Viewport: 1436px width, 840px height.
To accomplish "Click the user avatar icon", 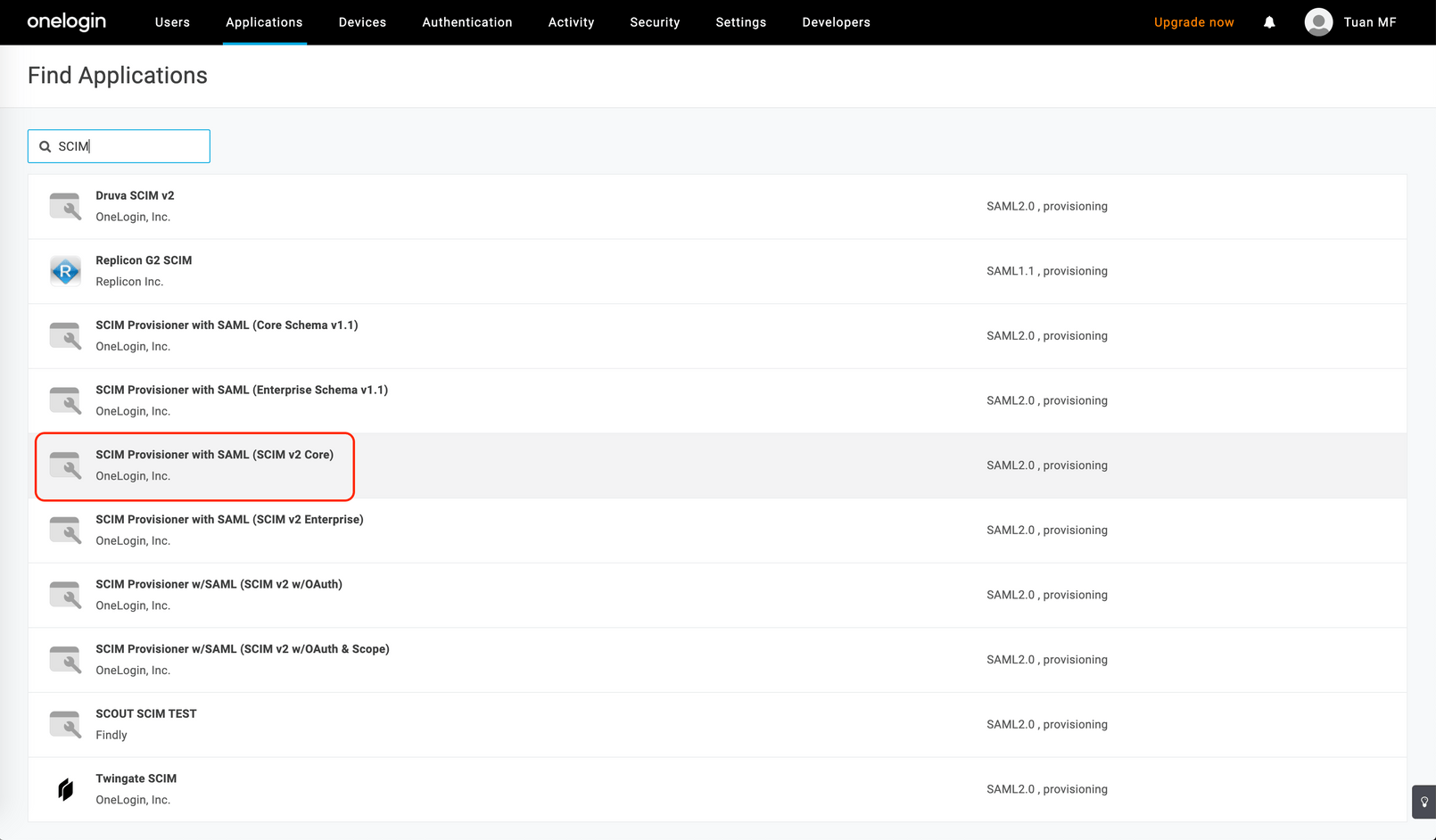I will tap(1318, 22).
